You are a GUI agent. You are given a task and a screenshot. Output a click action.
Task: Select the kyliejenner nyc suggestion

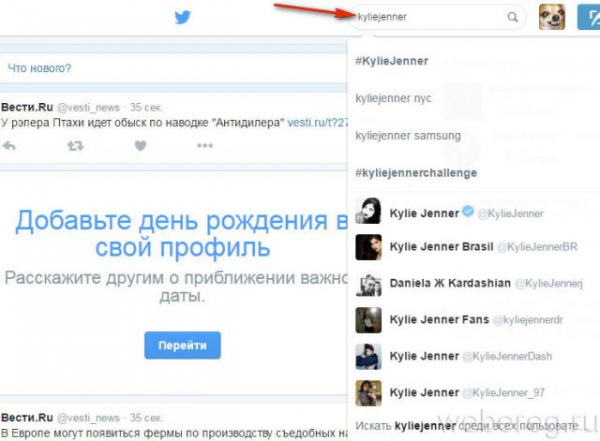393,98
